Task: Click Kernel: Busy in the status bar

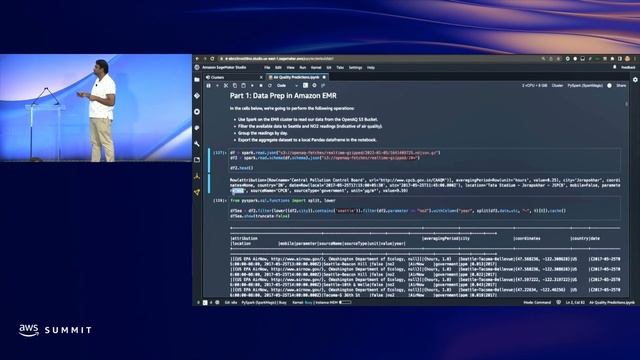Action: [302, 302]
